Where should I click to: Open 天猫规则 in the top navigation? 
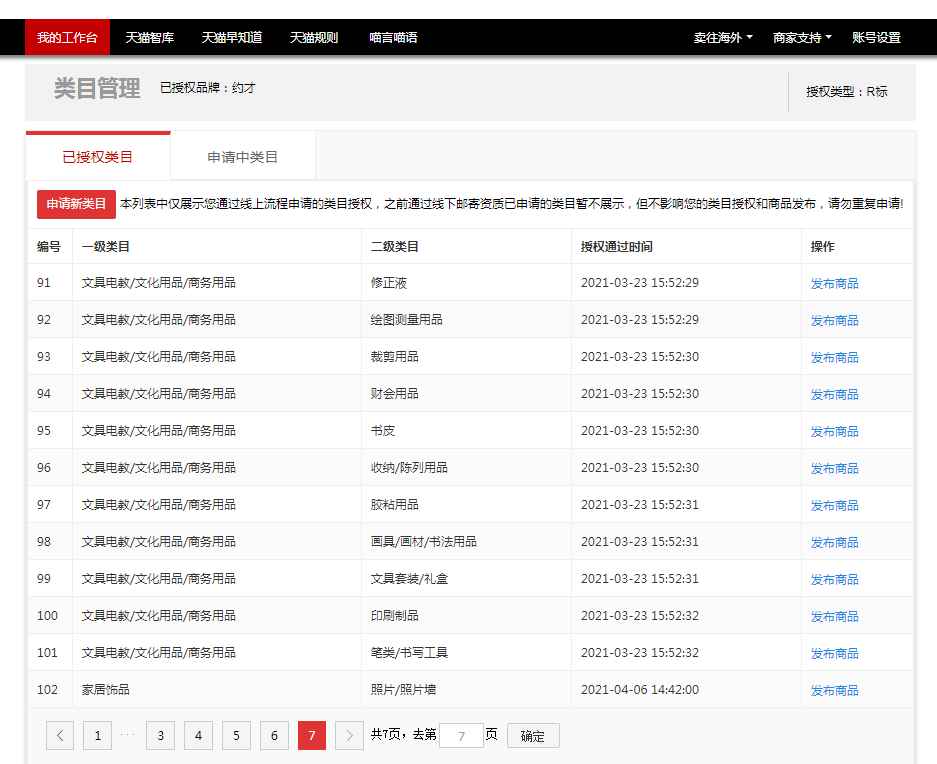click(314, 38)
